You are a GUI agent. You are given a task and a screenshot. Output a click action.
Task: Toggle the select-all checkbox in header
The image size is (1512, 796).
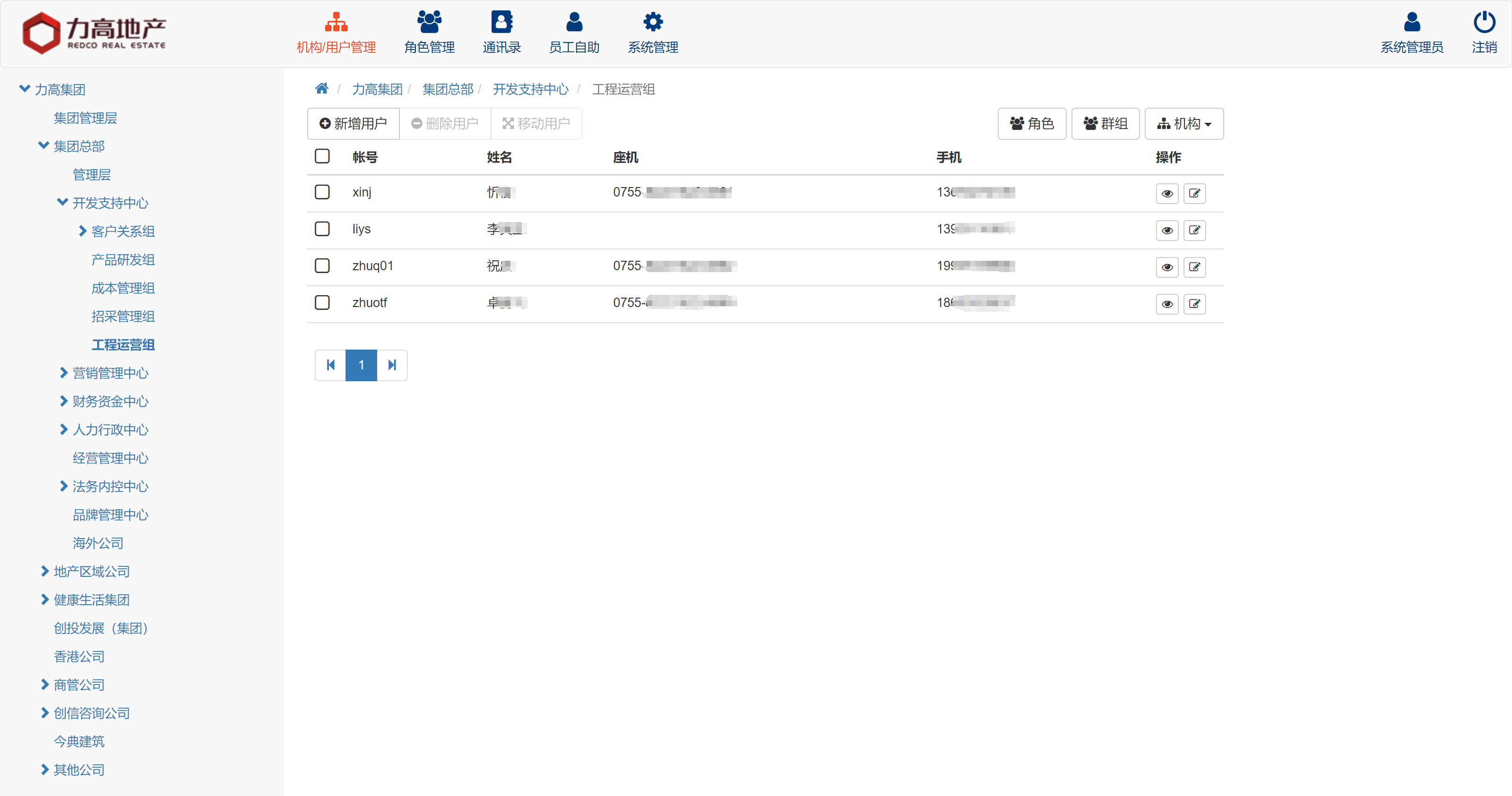coord(322,156)
